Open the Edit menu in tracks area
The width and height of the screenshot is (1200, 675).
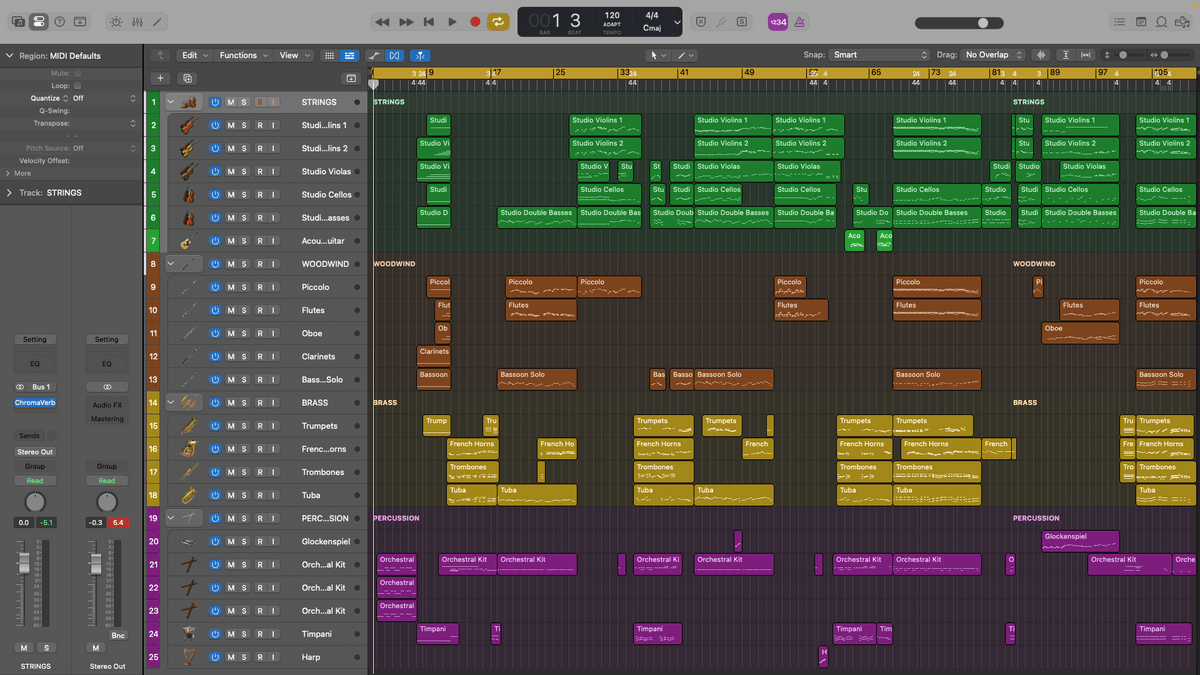coord(194,55)
